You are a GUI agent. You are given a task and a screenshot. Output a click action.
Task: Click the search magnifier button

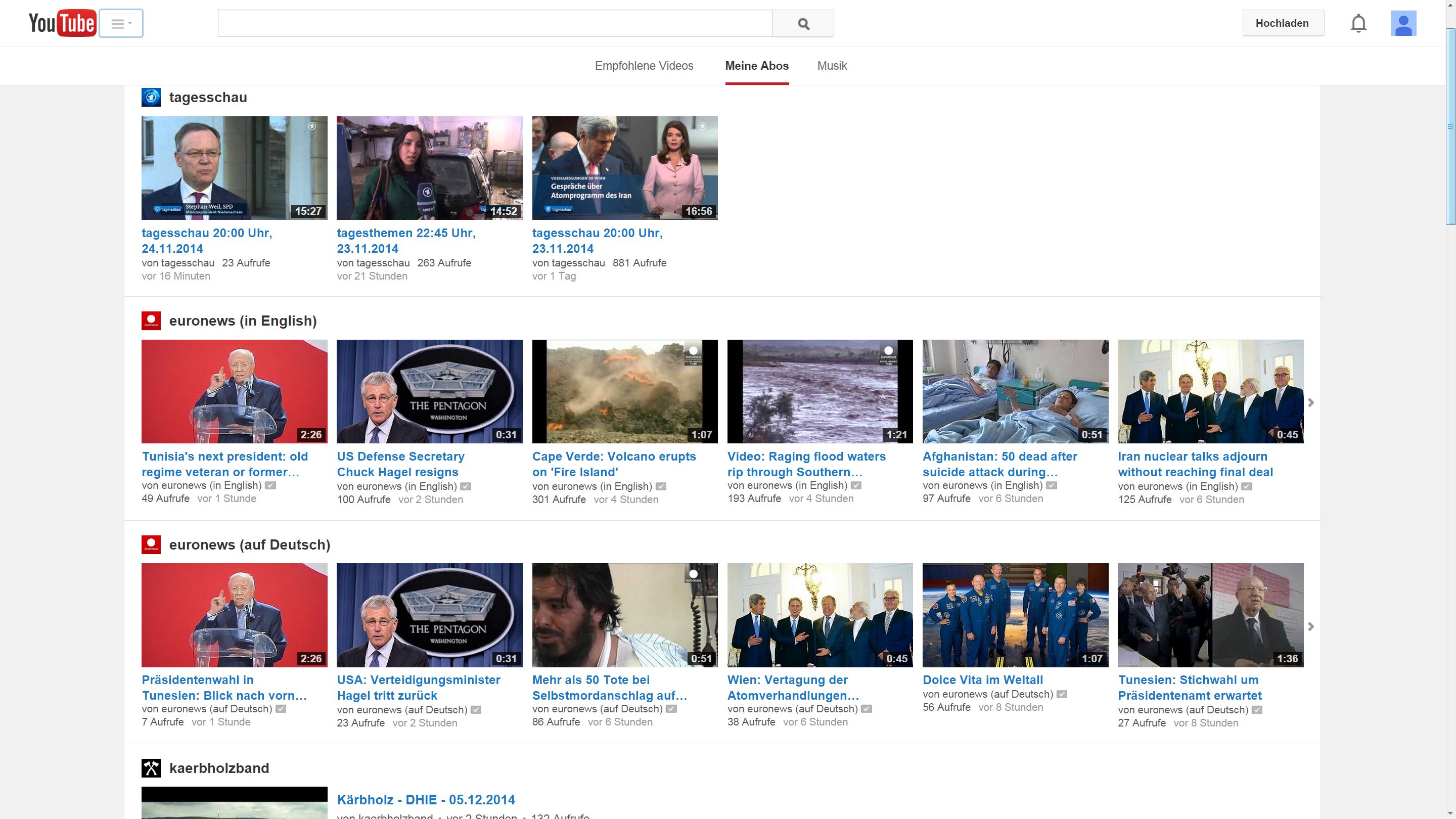click(803, 23)
